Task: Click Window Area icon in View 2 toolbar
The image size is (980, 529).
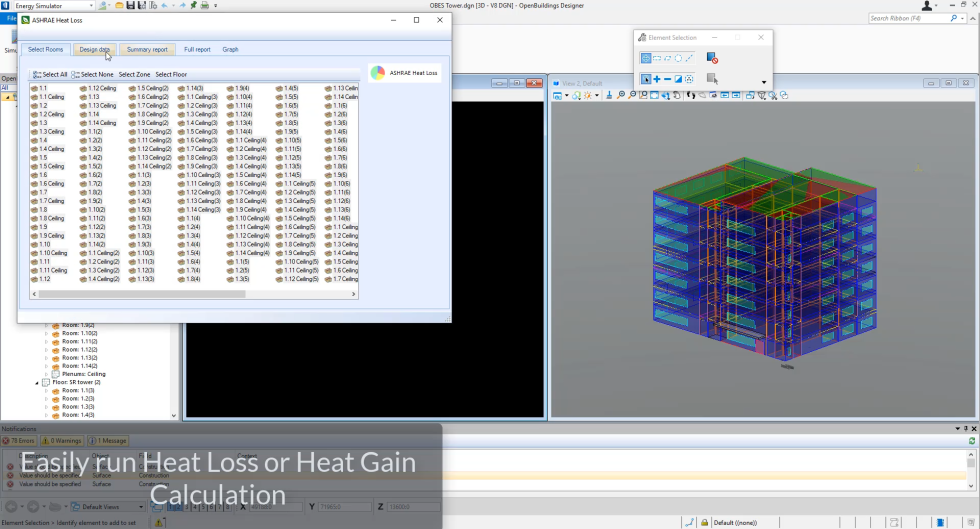Action: (643, 96)
